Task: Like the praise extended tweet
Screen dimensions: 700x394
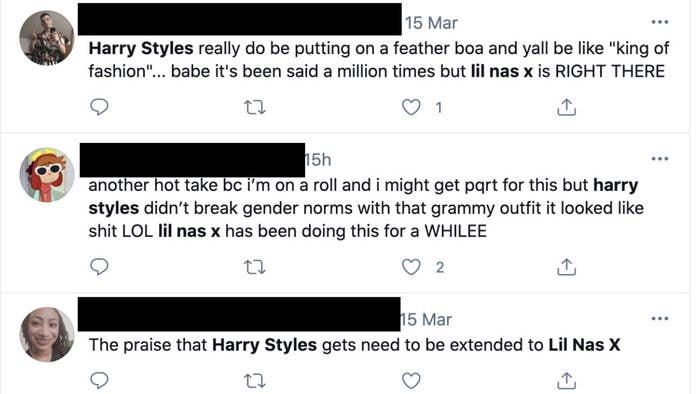Action: [411, 381]
